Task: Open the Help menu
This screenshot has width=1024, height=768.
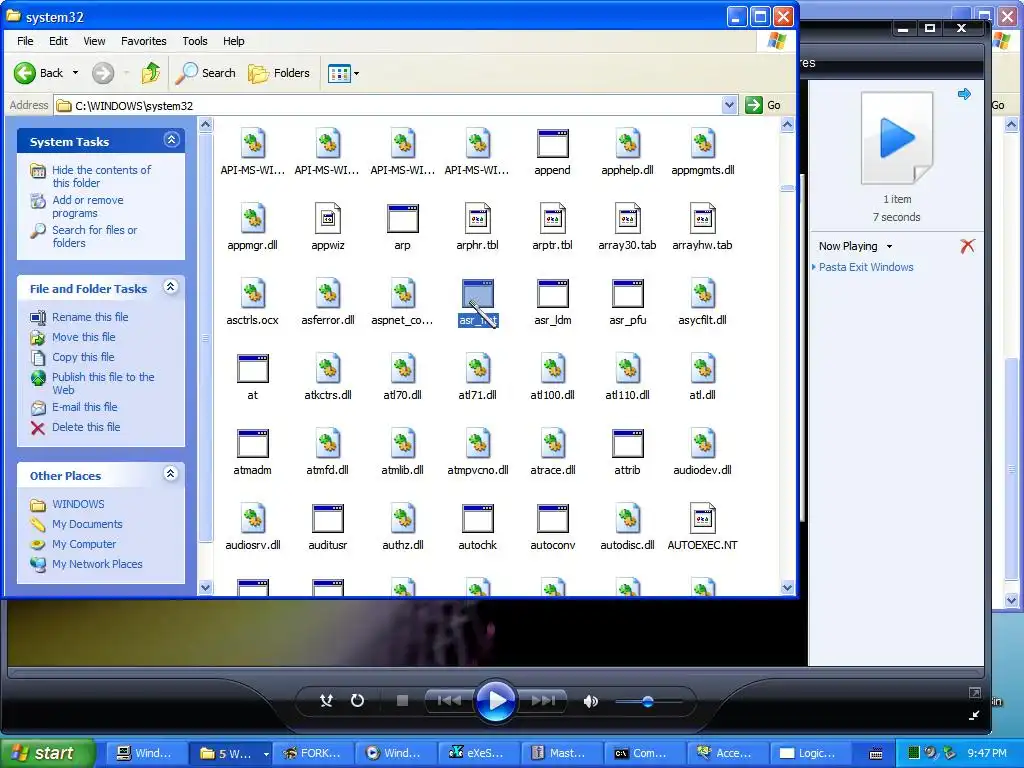Action: click(x=233, y=41)
